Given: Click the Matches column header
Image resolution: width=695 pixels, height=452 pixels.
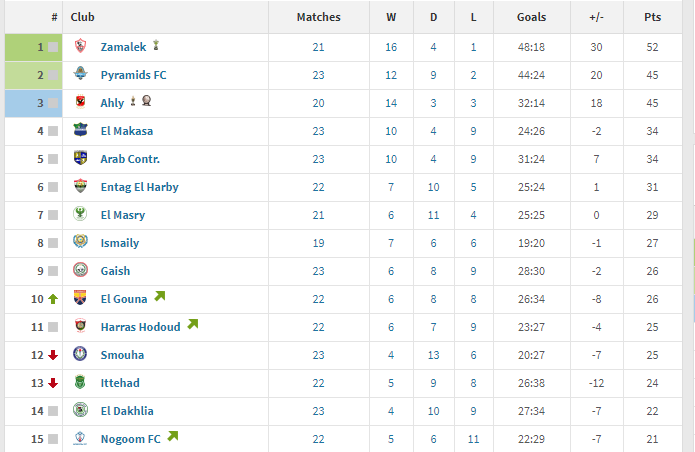Looking at the screenshot, I should tap(319, 17).
